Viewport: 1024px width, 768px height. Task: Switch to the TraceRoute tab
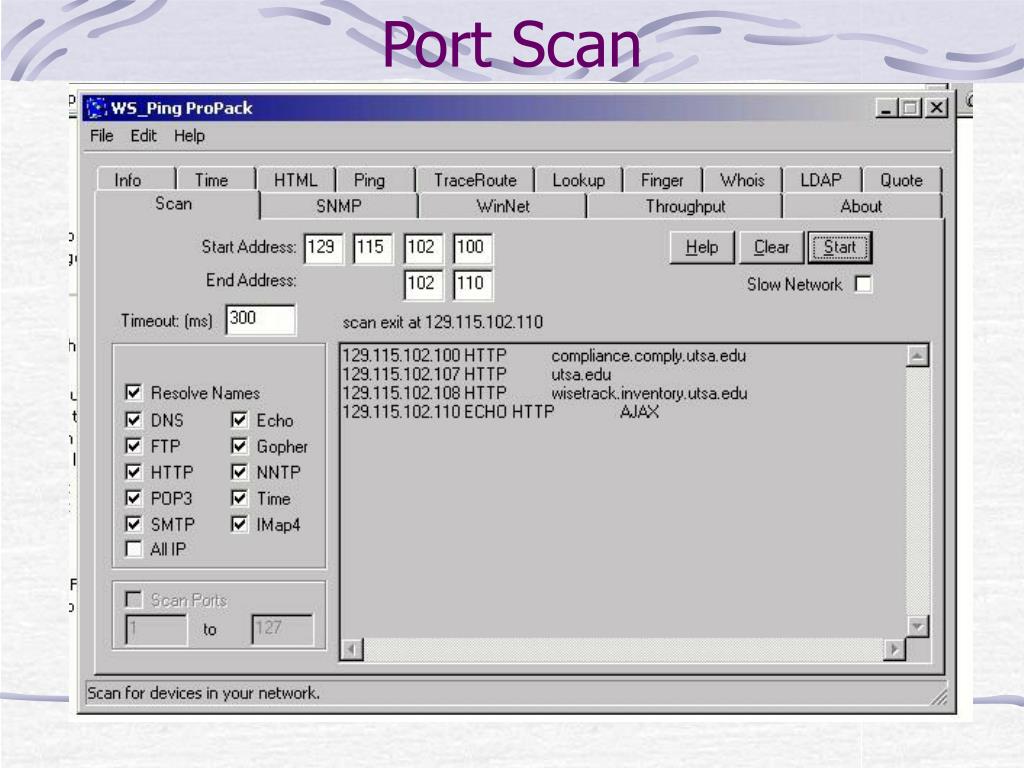475,180
